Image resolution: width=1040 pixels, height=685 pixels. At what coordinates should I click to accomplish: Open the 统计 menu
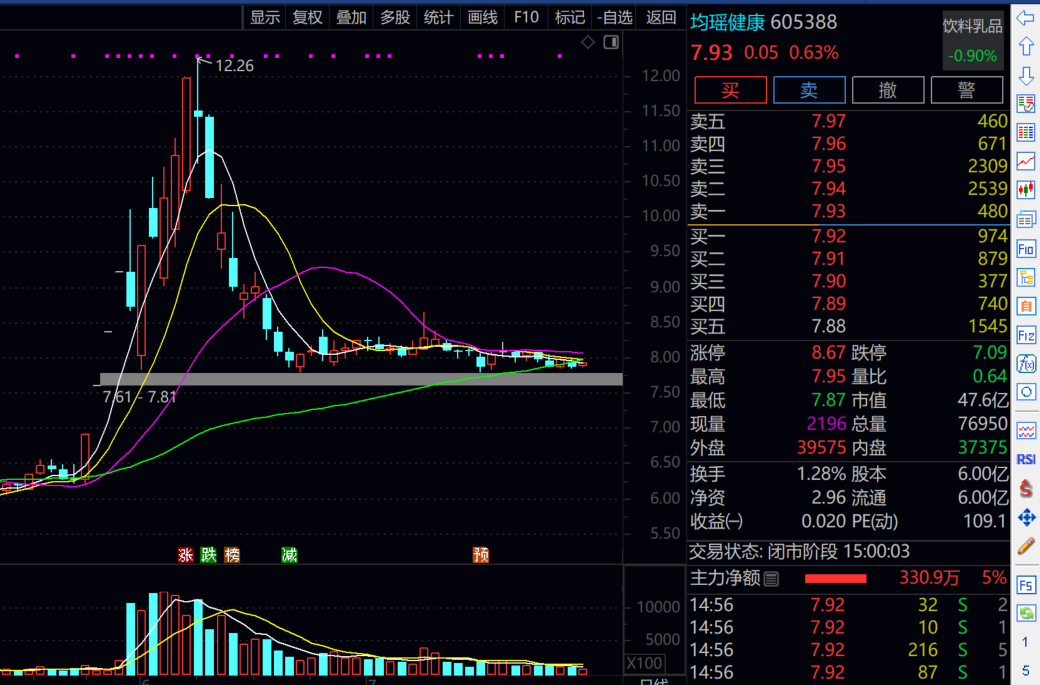438,18
